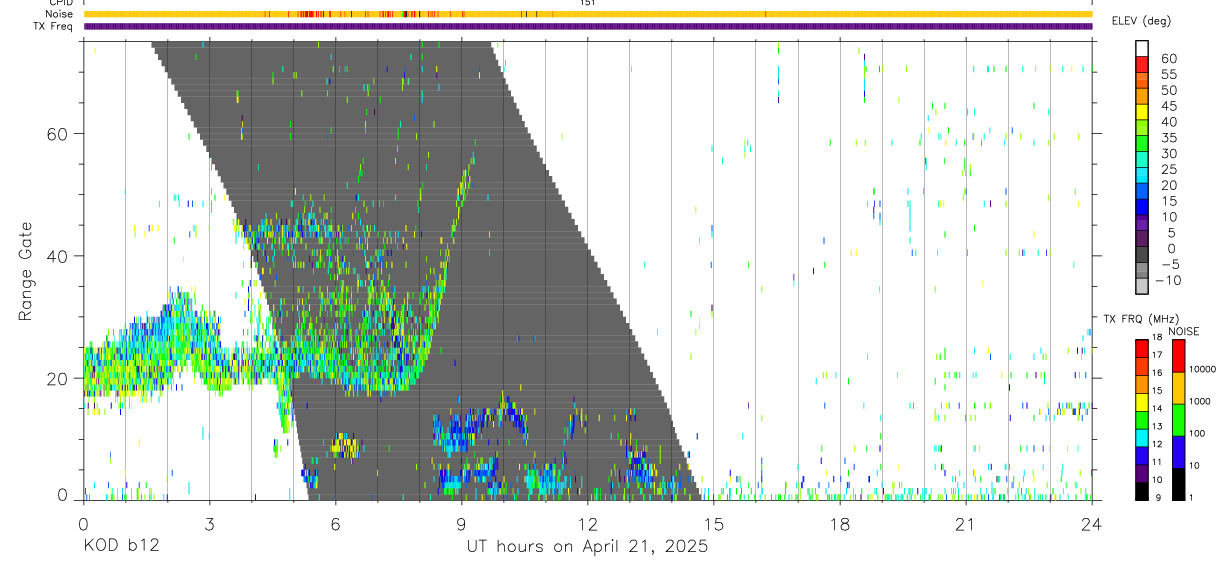Click the '12' tick on the UT hours axis
The image size is (1228, 567).
point(587,524)
